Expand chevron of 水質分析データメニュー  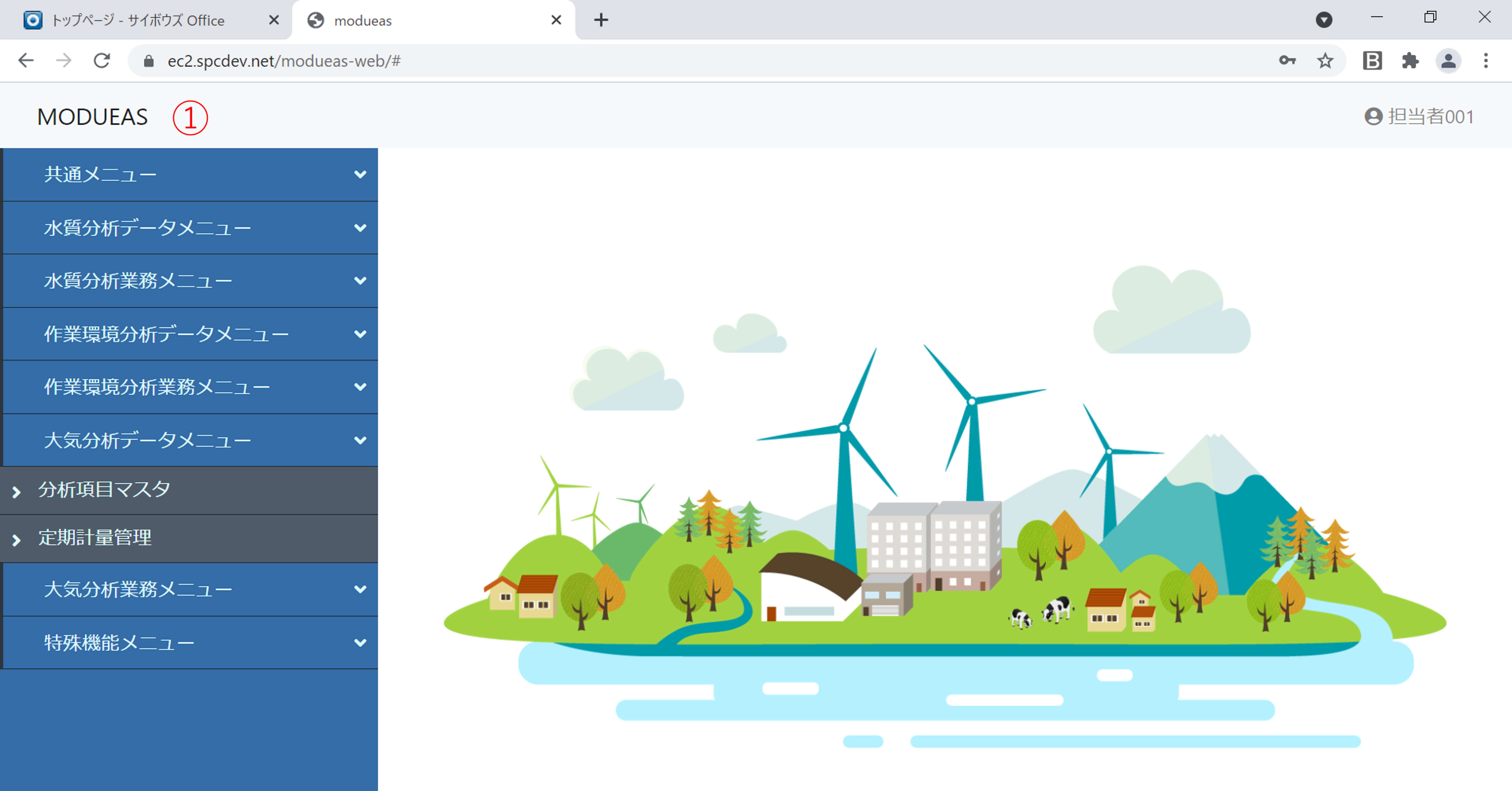click(x=360, y=228)
